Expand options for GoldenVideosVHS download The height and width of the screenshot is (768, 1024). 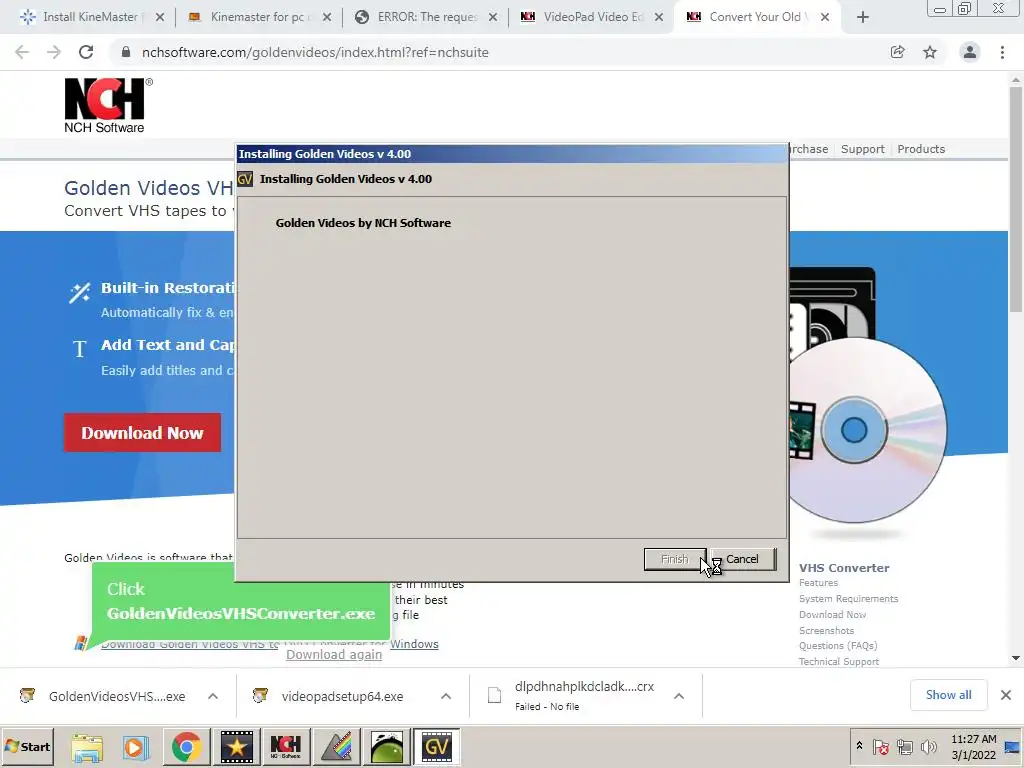213,696
